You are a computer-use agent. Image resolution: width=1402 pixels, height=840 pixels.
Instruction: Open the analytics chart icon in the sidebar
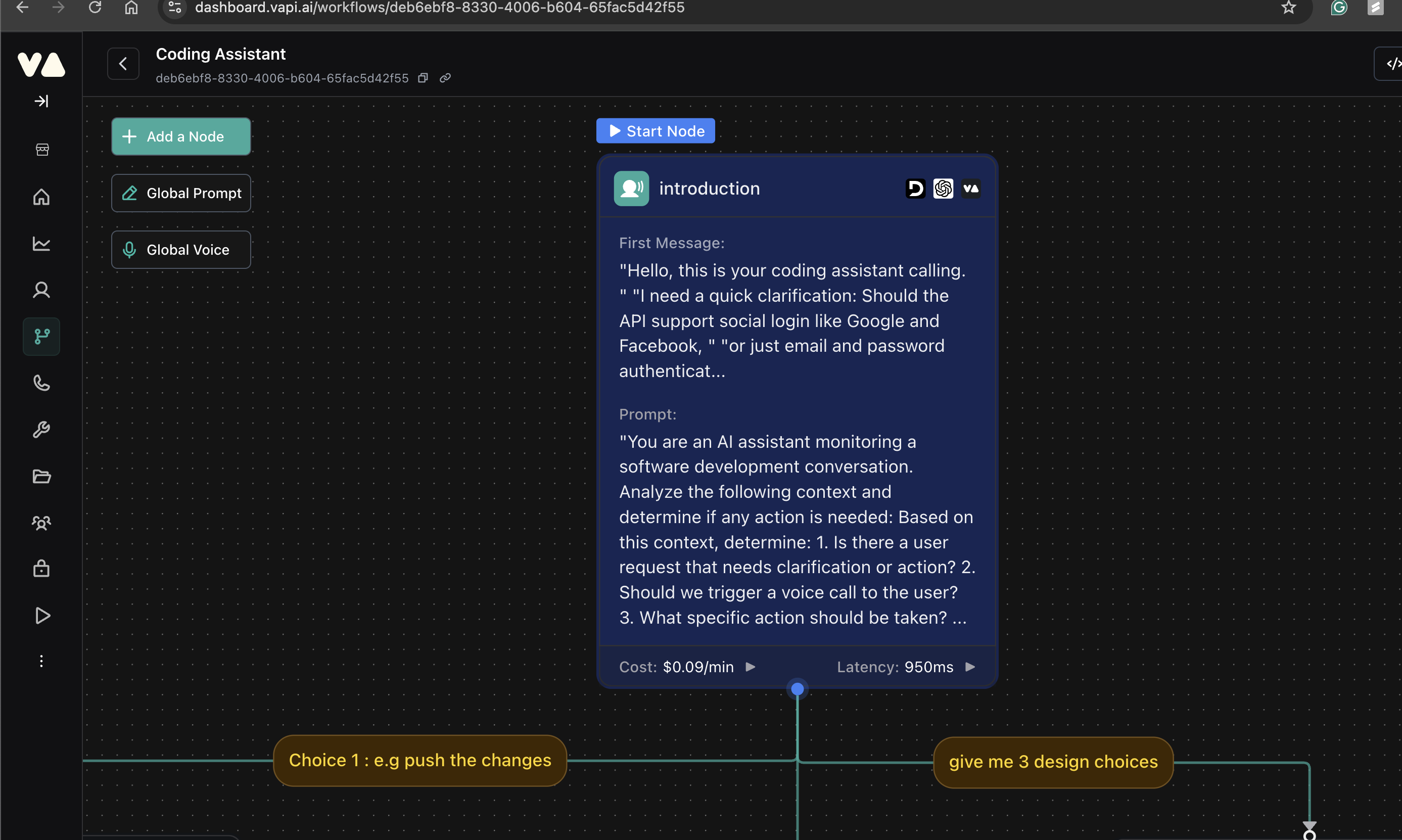point(41,244)
